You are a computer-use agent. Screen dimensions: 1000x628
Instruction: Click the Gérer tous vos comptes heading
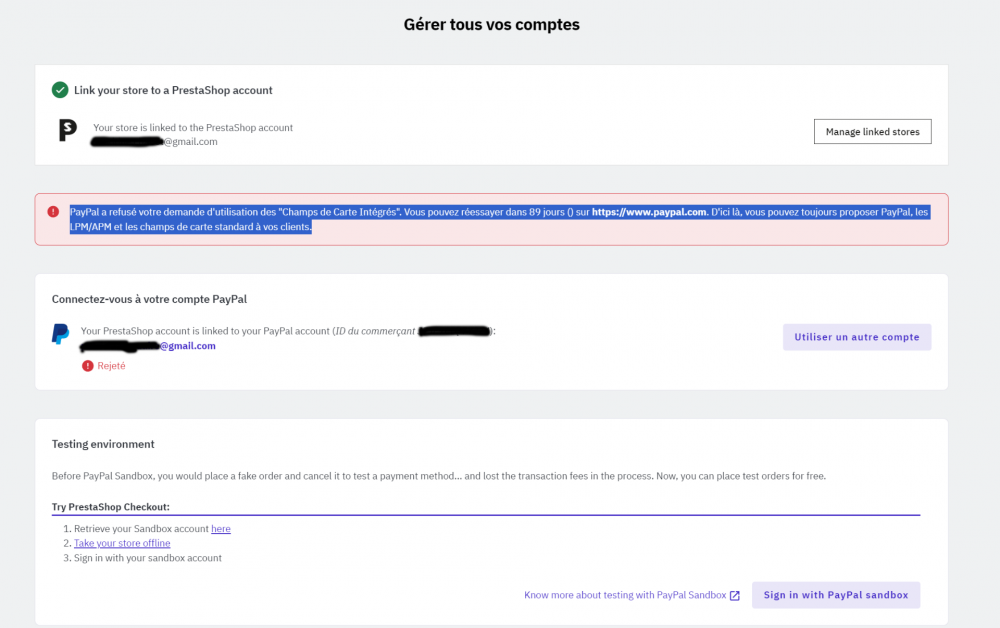tap(491, 24)
